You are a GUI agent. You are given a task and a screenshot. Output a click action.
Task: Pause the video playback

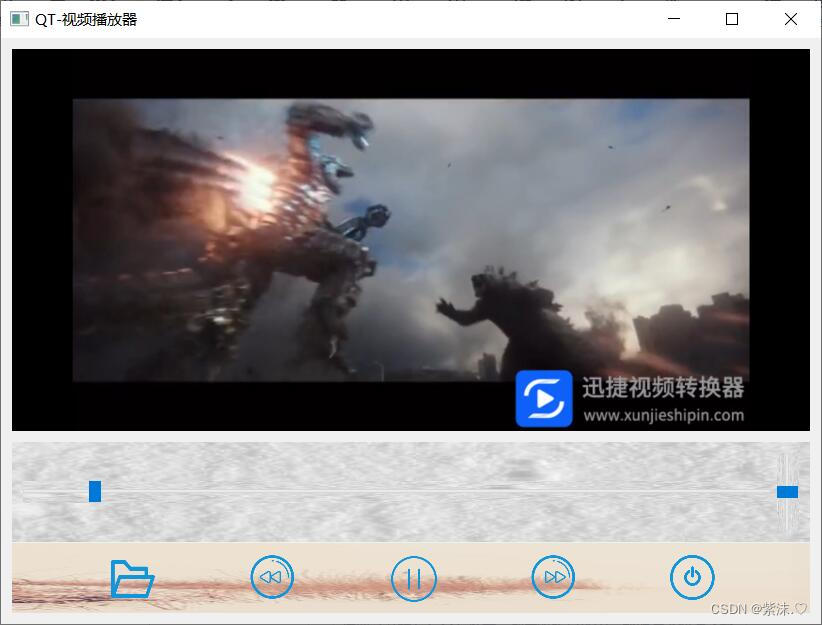[413, 578]
